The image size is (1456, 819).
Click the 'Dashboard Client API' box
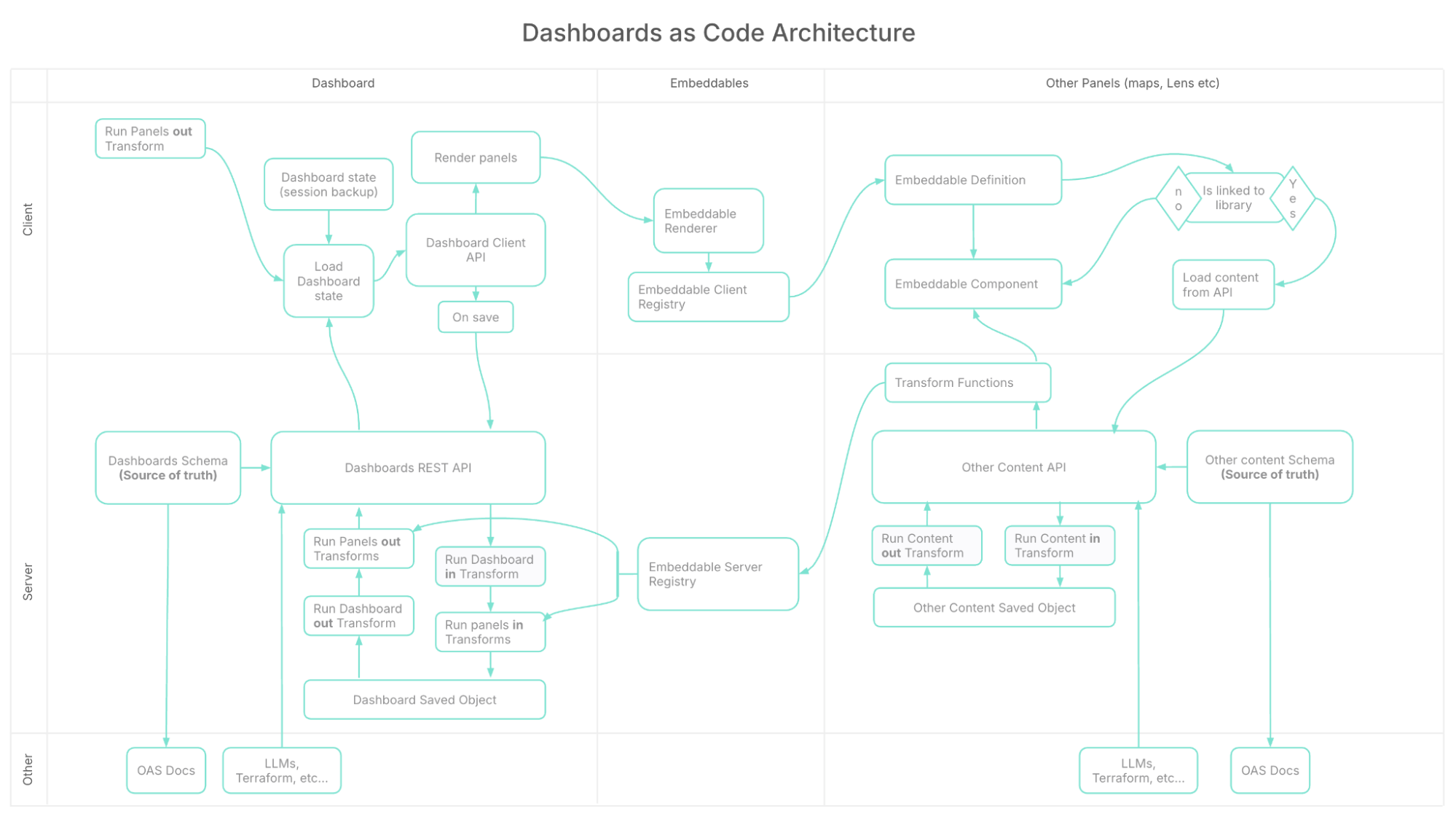pos(476,250)
